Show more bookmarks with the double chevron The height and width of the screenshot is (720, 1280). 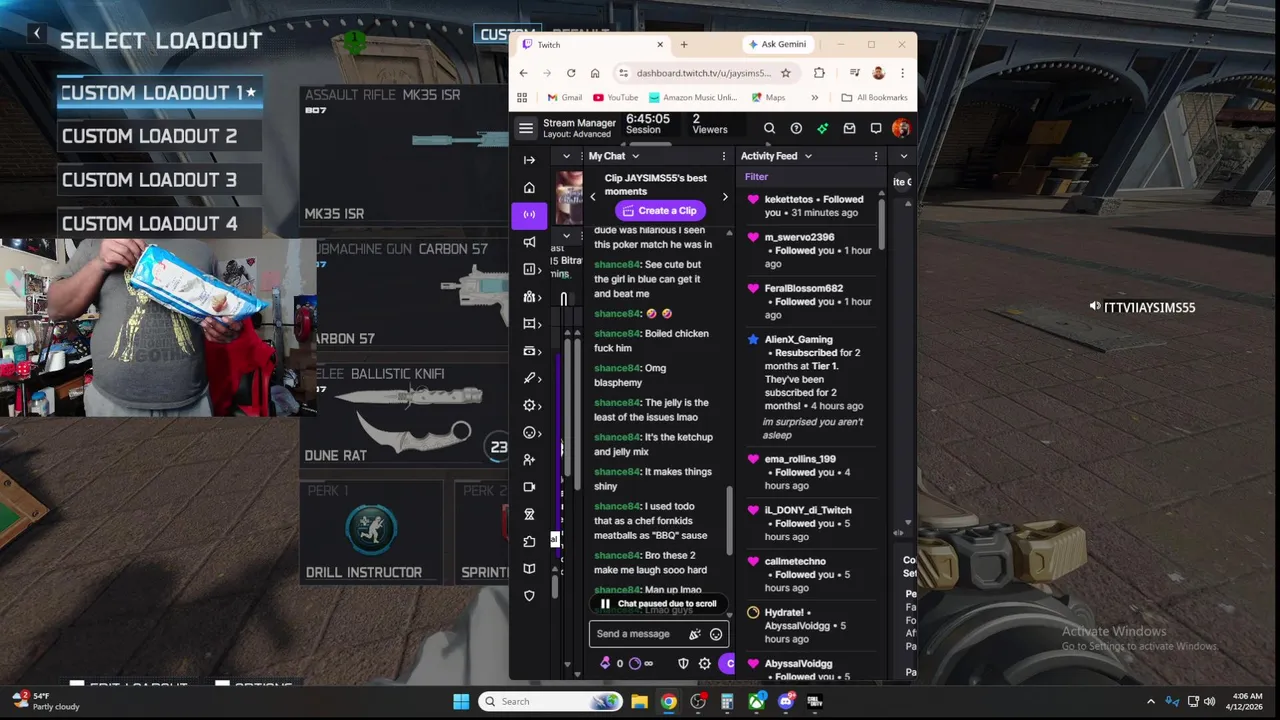click(x=815, y=98)
